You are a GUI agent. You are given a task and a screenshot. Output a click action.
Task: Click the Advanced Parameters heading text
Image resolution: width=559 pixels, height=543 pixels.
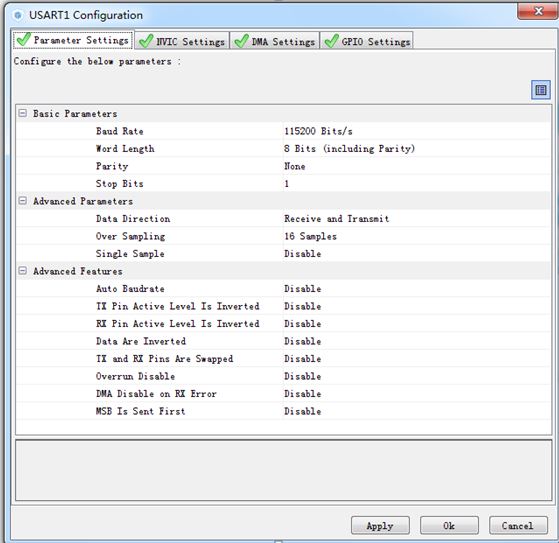point(83,201)
